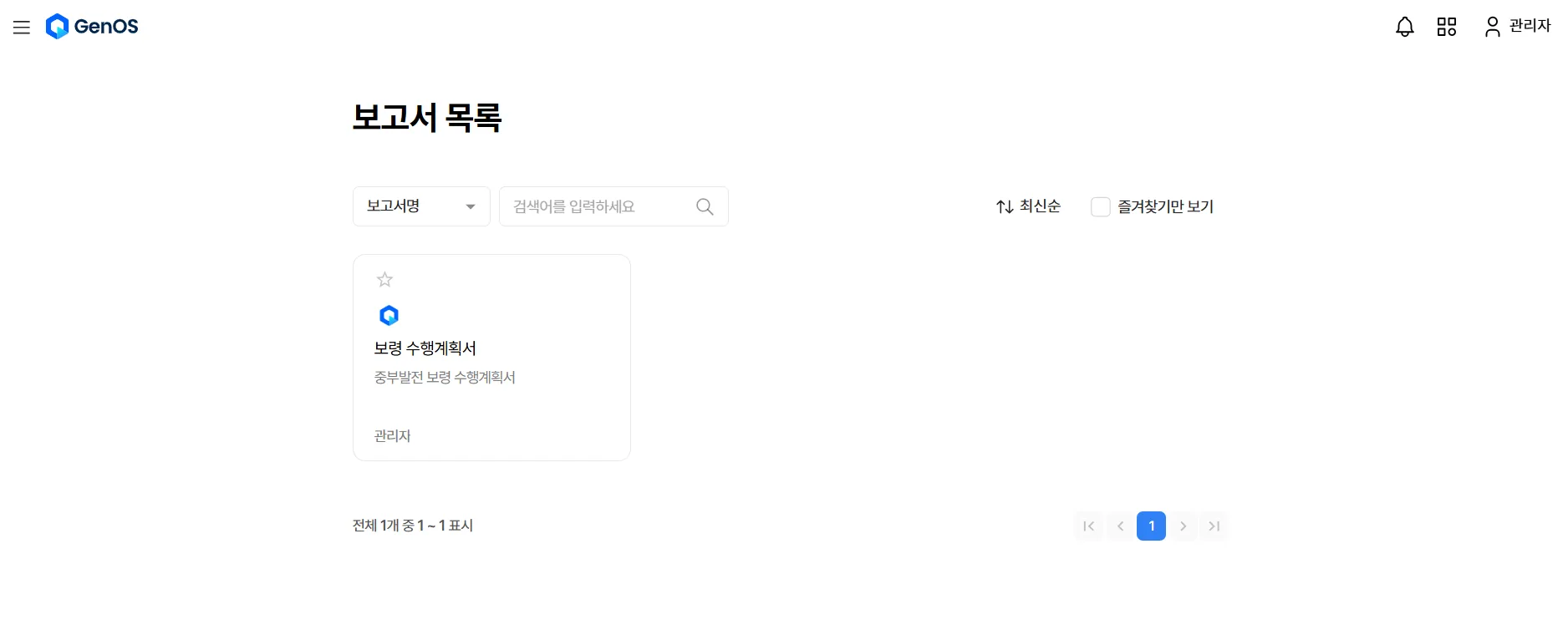Go to the previous page
The width and height of the screenshot is (1568, 625).
[x=1120, y=526]
